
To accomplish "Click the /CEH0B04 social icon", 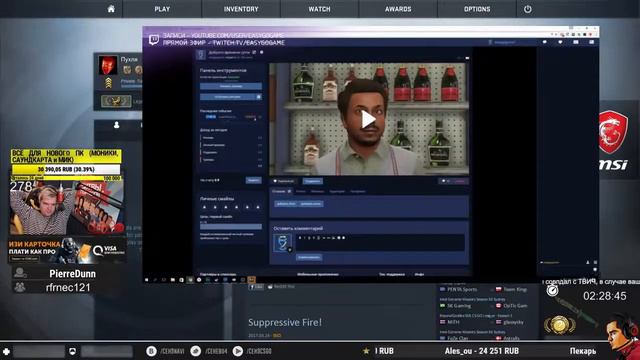I will [196, 351].
